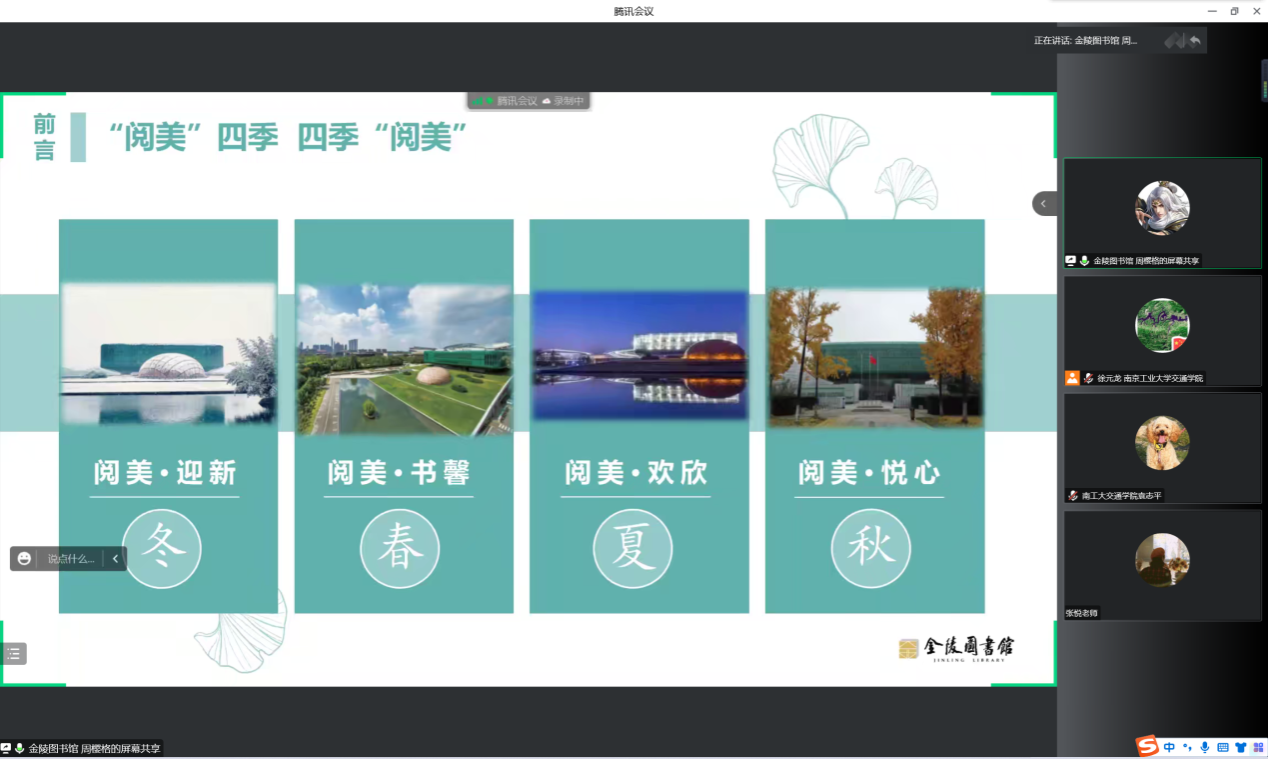Screen dimensions: 1268x759
Task: Collapse the chat bar with left arrow
Action: click(116, 559)
